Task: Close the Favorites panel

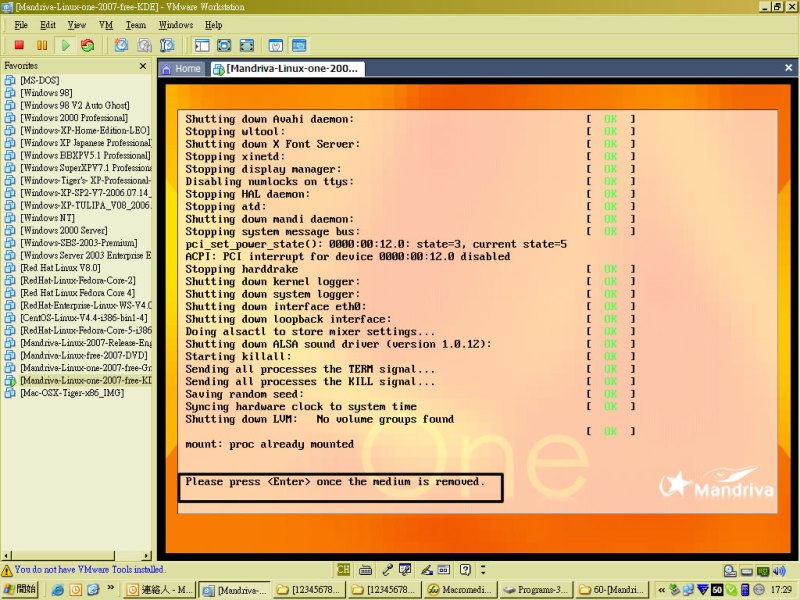Action: tap(143, 66)
